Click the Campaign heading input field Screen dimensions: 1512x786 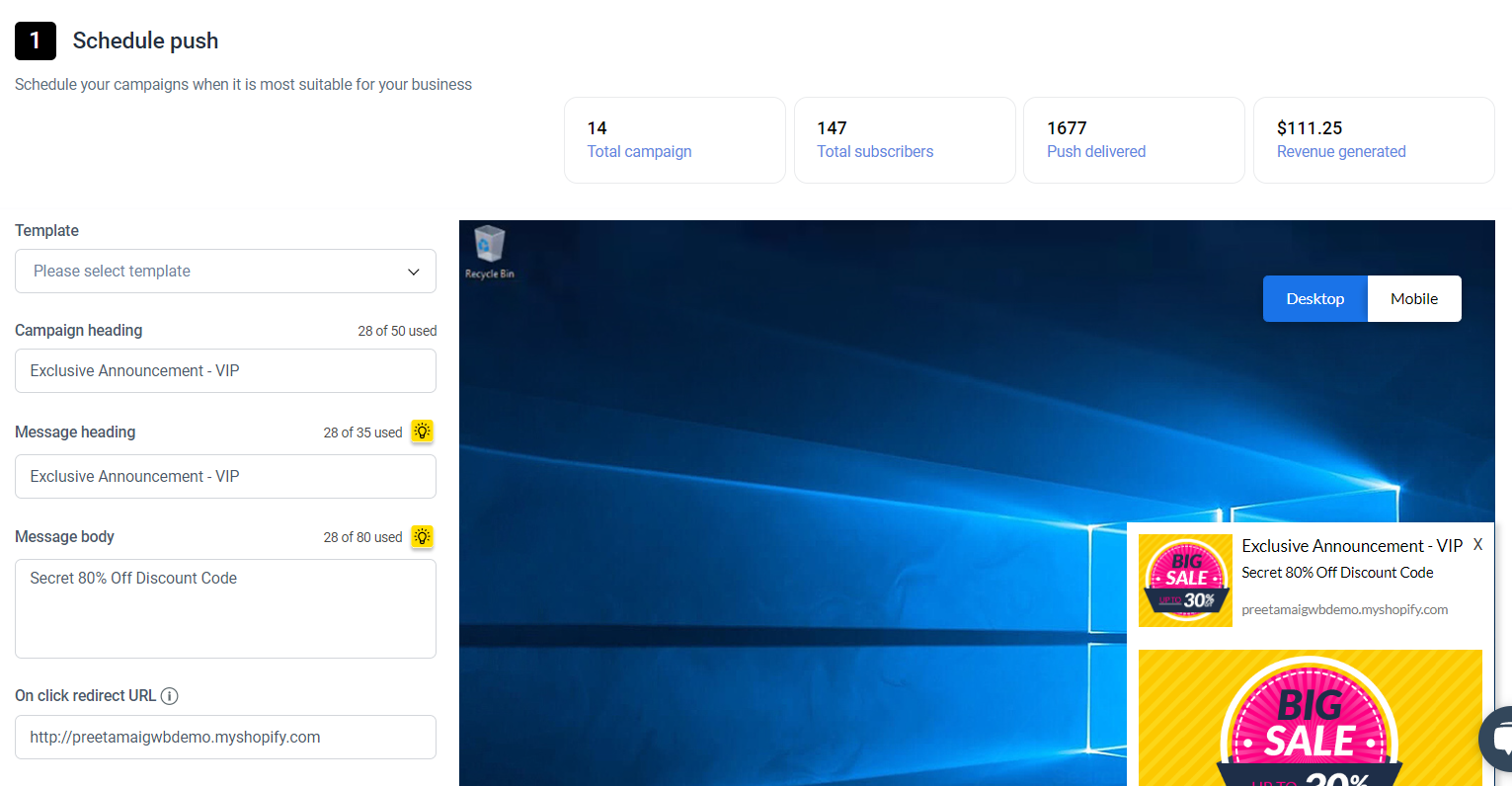(225, 371)
